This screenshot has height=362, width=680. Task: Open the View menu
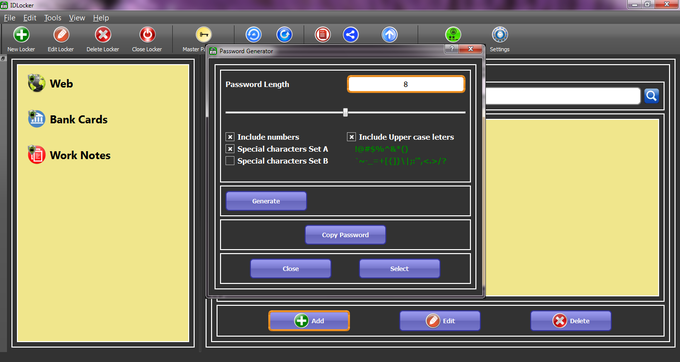click(77, 18)
